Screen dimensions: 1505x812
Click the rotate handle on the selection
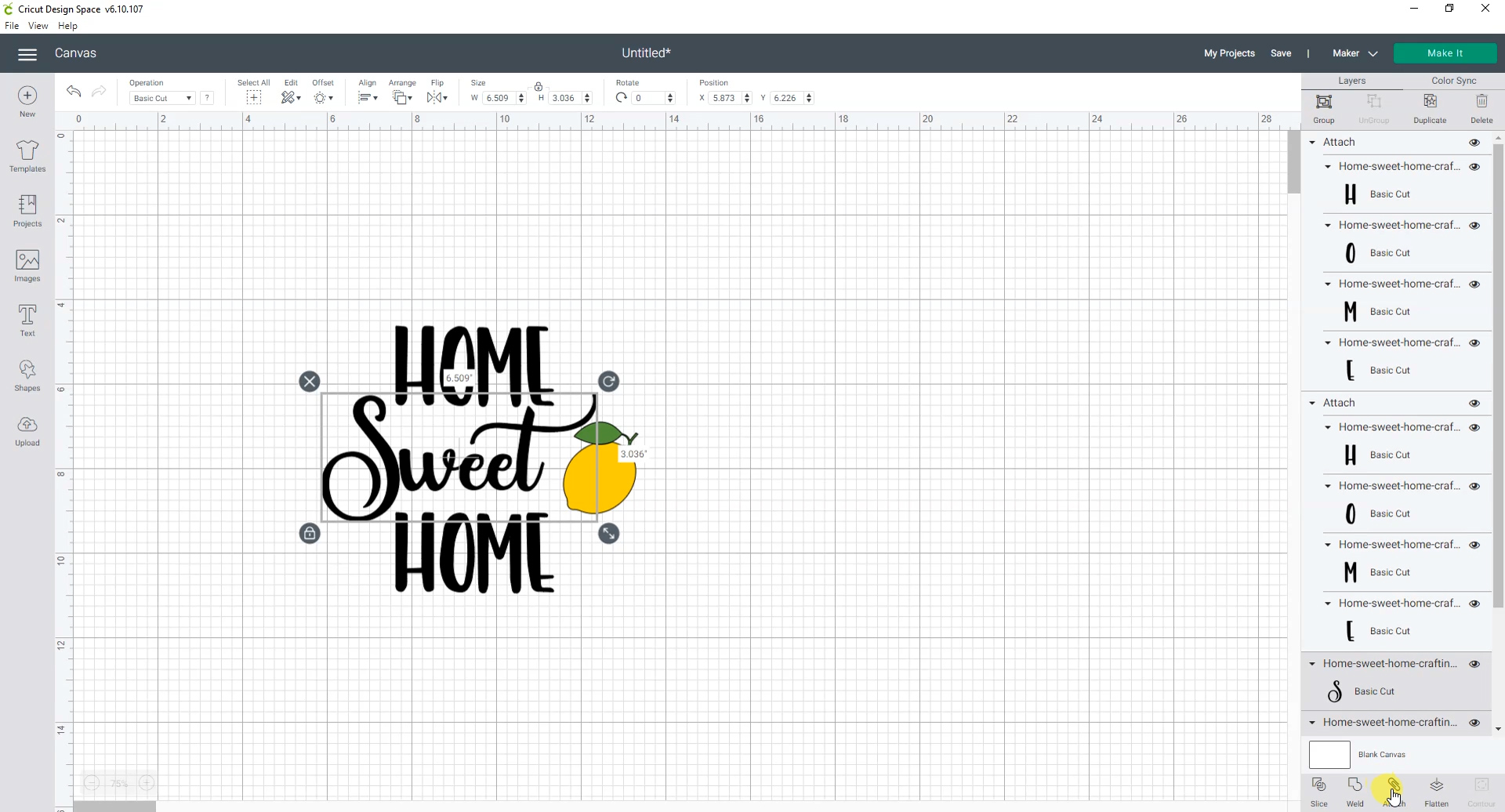[x=609, y=382]
